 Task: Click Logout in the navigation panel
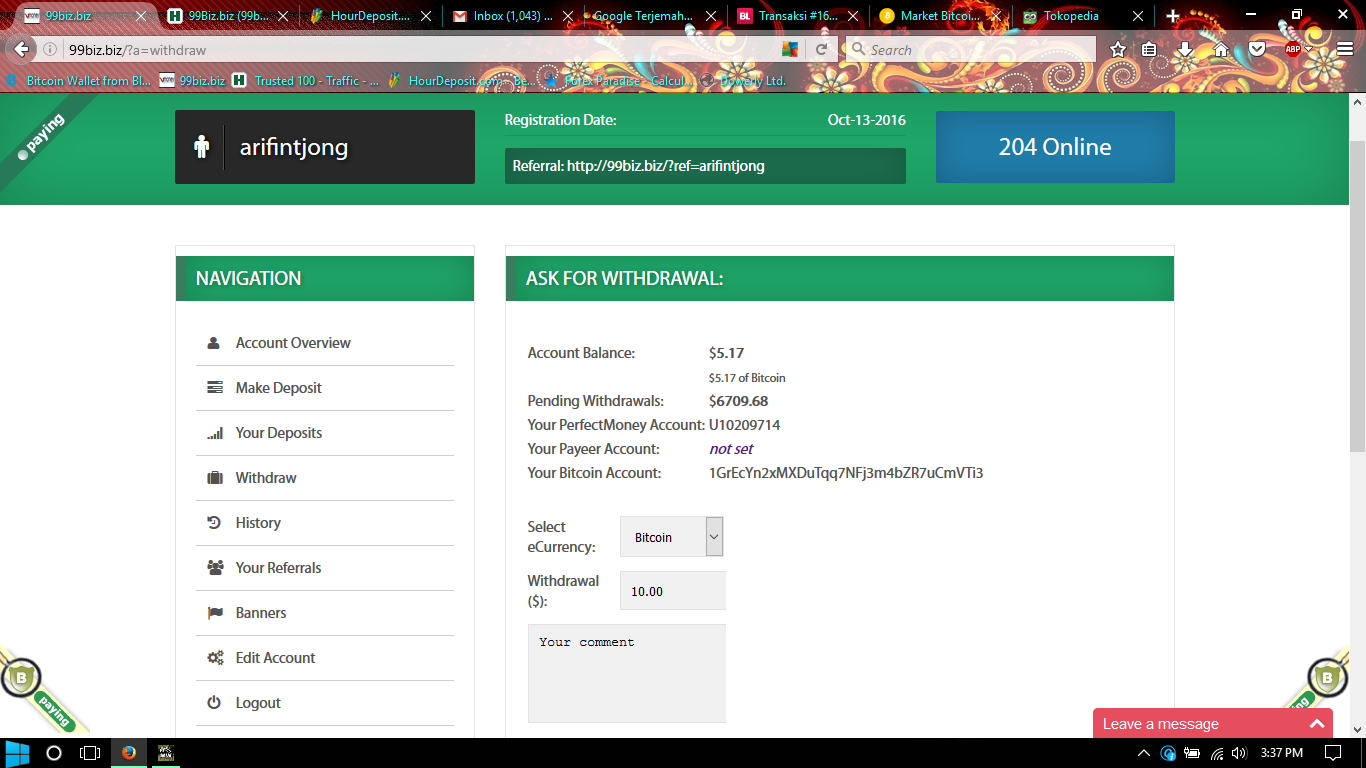tap(258, 703)
